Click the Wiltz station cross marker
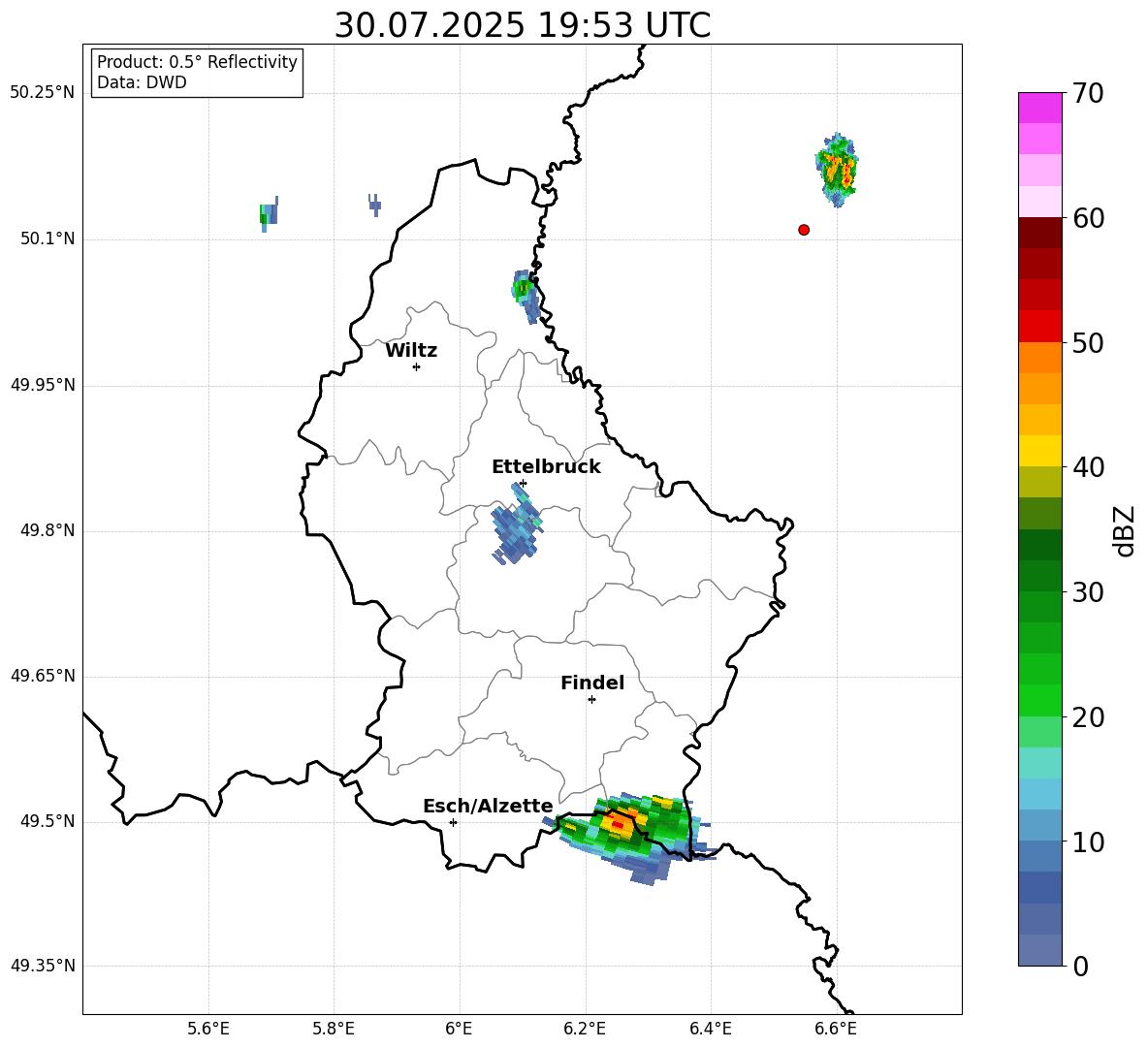 coord(417,367)
